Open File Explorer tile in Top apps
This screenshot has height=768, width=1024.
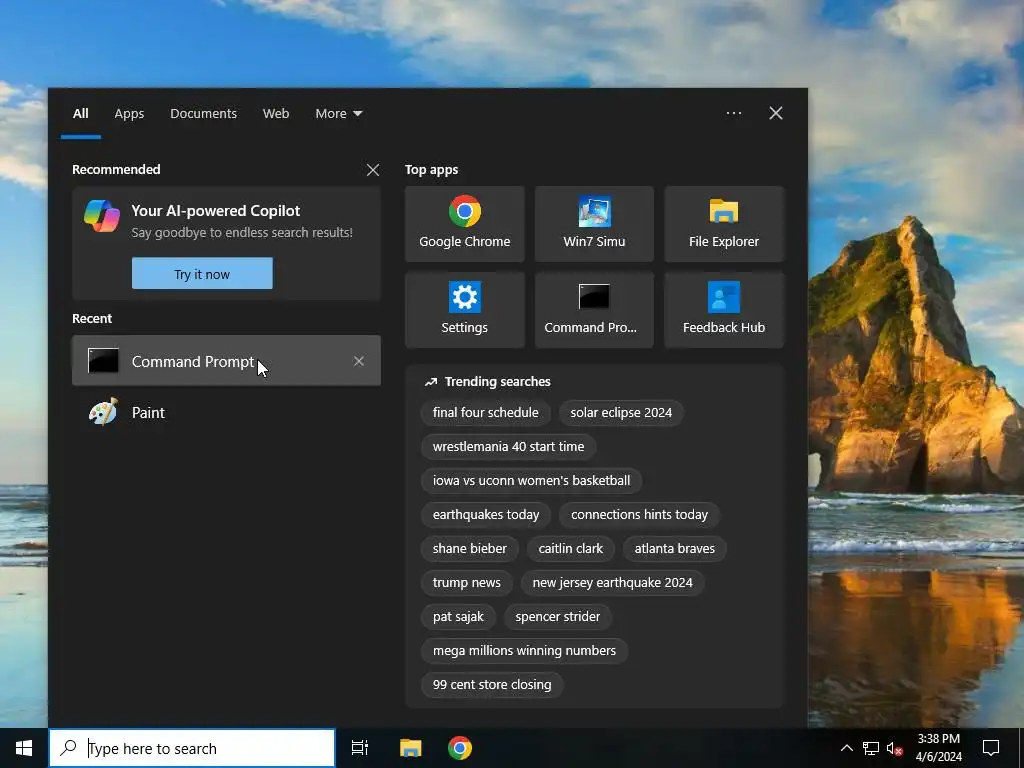tap(724, 224)
